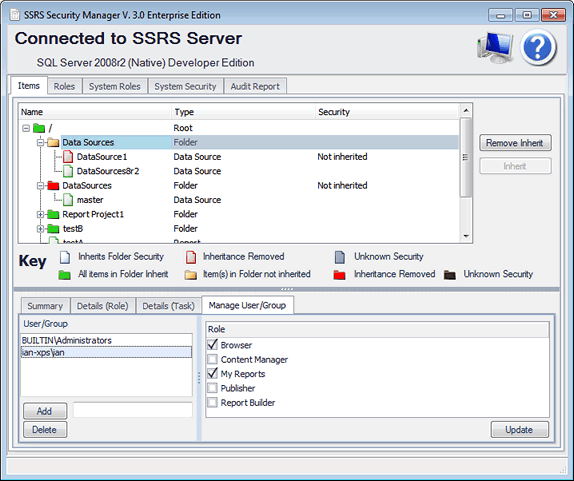The image size is (574, 481).
Task: Click the items tree scrollbar thumb
Action: [x=466, y=157]
